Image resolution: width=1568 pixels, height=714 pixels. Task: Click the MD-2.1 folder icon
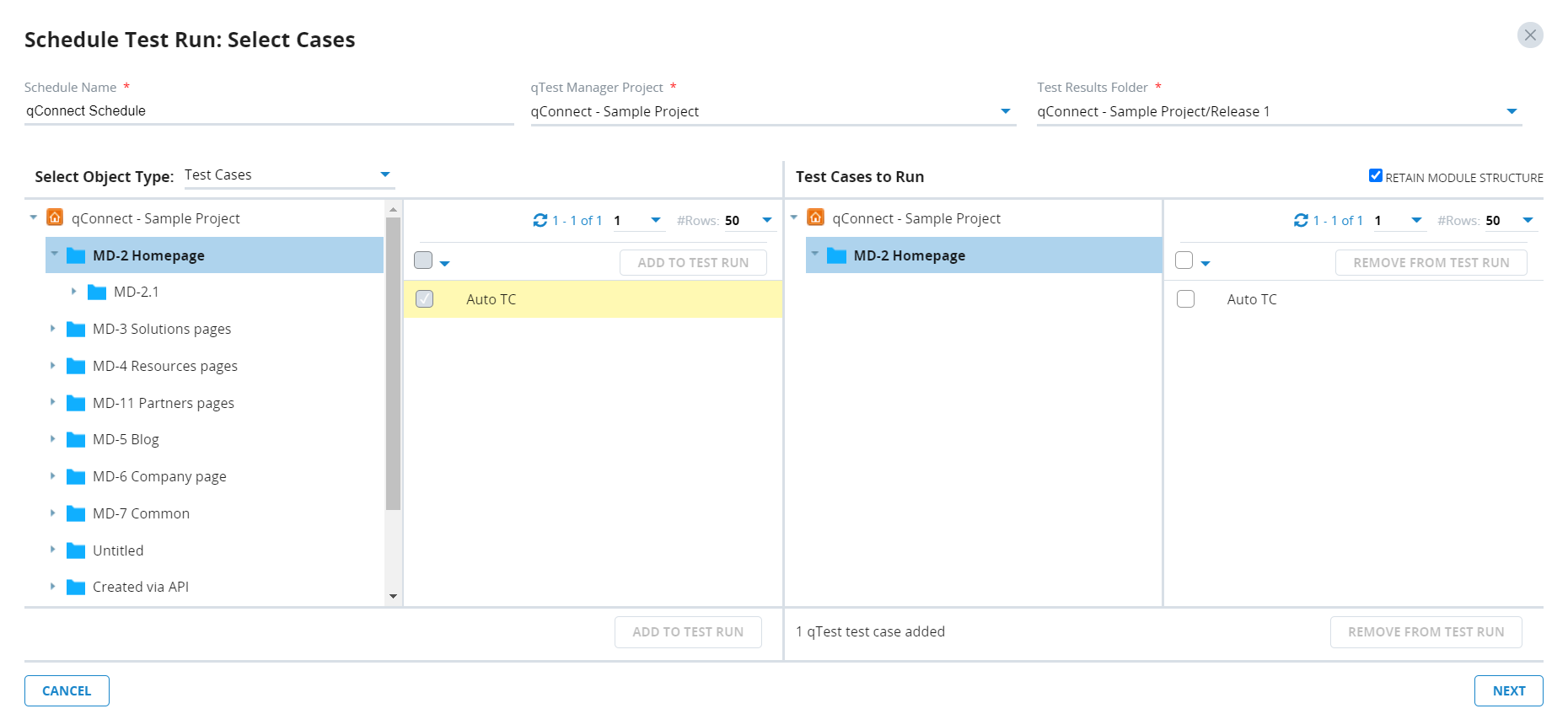coord(97,293)
